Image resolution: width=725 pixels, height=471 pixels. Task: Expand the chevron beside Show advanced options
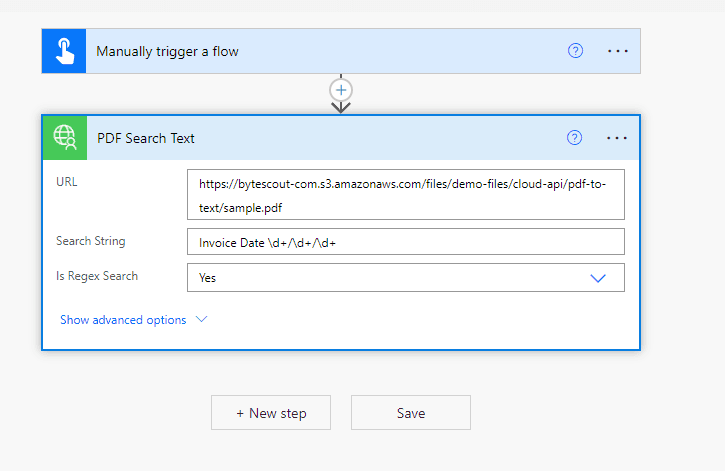[x=201, y=320]
